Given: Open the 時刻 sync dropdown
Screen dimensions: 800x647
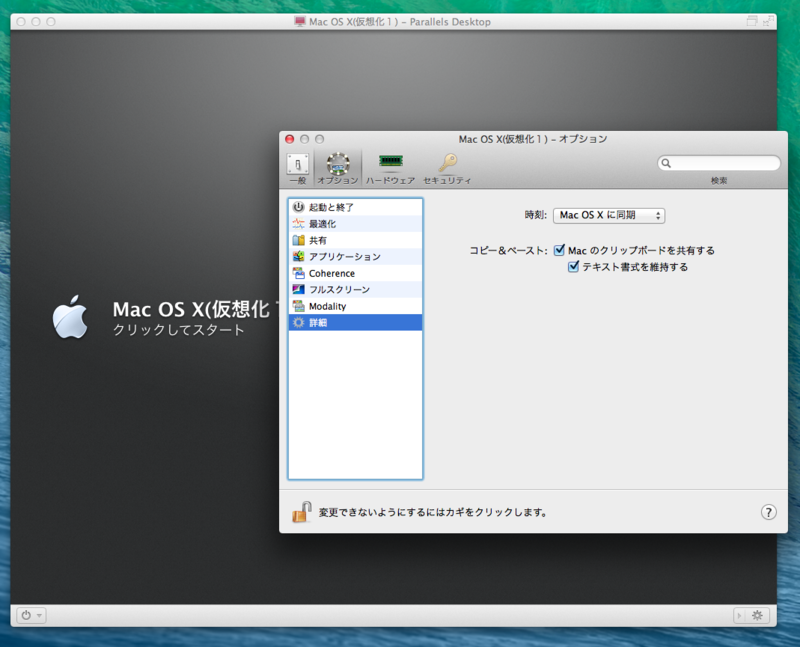Looking at the screenshot, I should point(609,215).
